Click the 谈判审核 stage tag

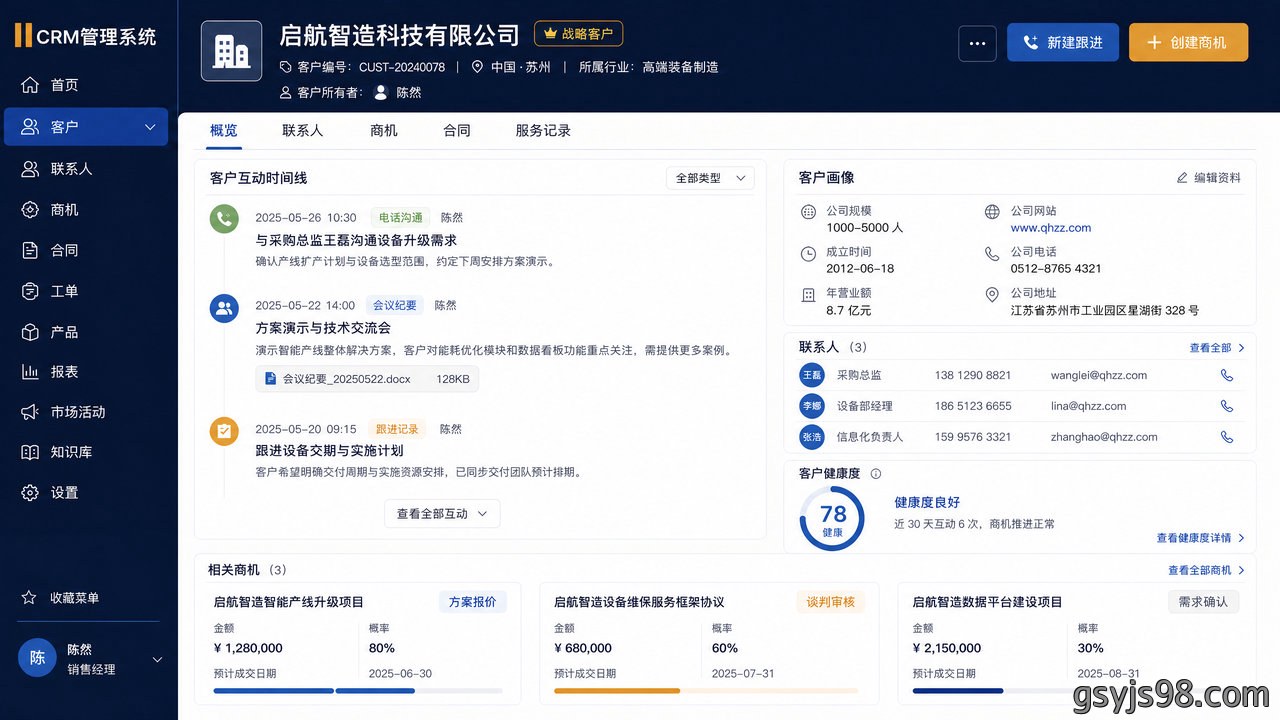(830, 602)
